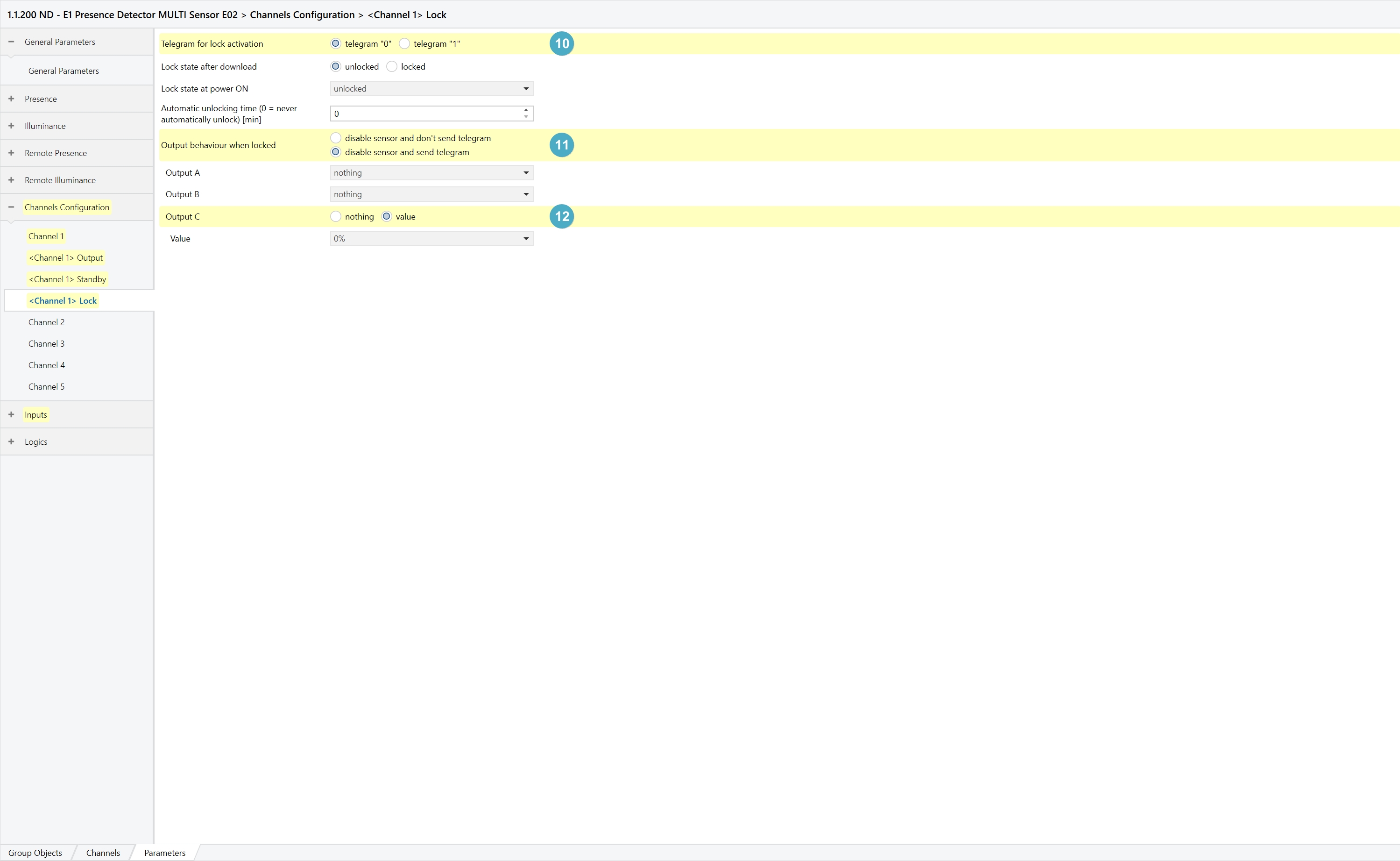Switch to the Channels tab
This screenshot has width=1400, height=861.
[x=103, y=853]
